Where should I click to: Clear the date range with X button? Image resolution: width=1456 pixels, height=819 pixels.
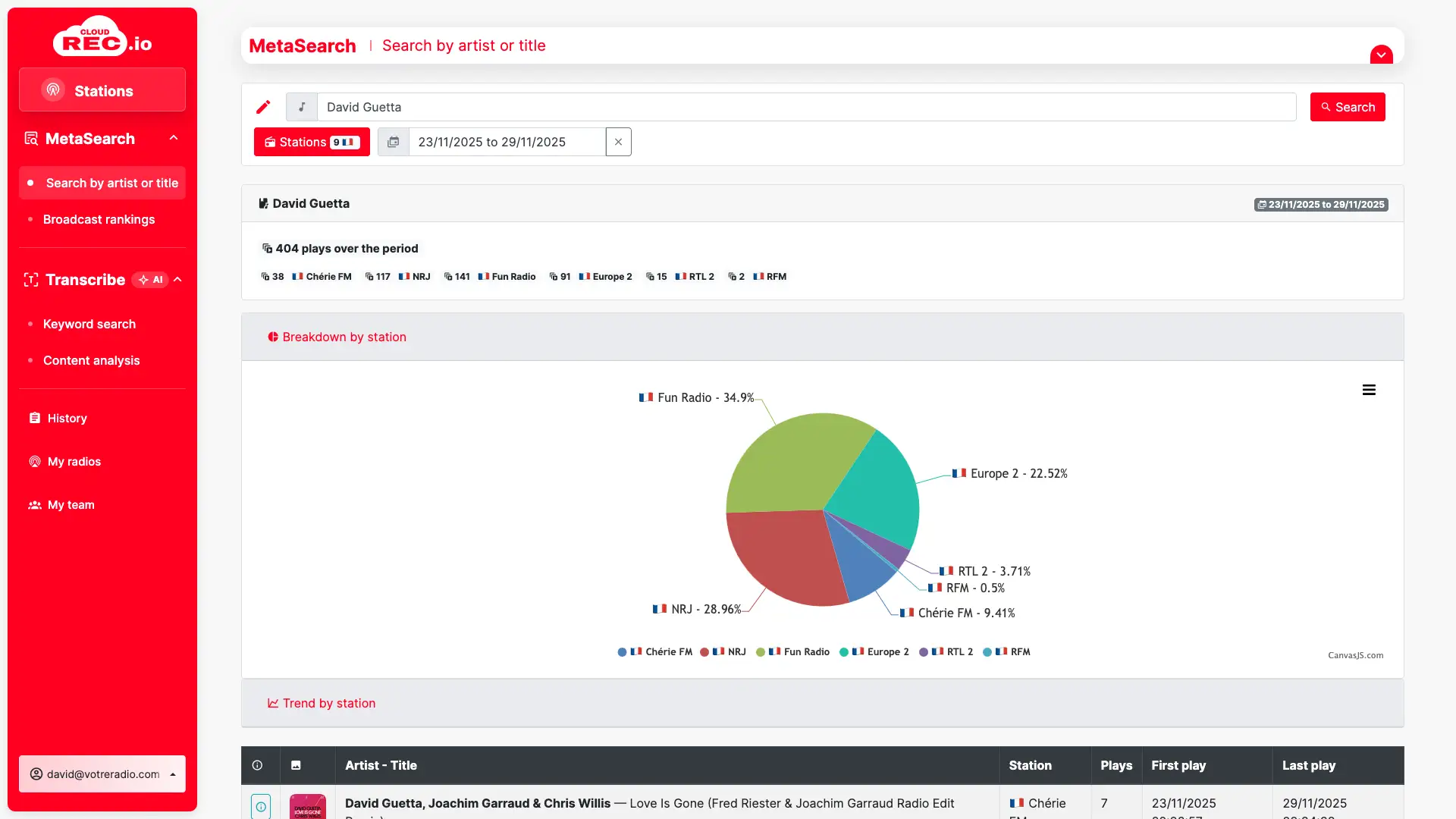(x=618, y=142)
